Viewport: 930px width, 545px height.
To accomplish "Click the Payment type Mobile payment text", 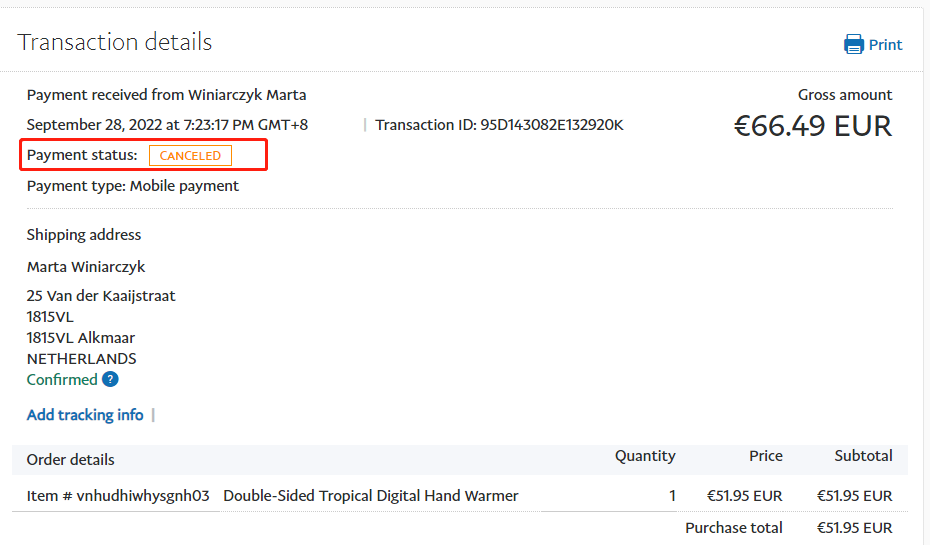I will 133,186.
